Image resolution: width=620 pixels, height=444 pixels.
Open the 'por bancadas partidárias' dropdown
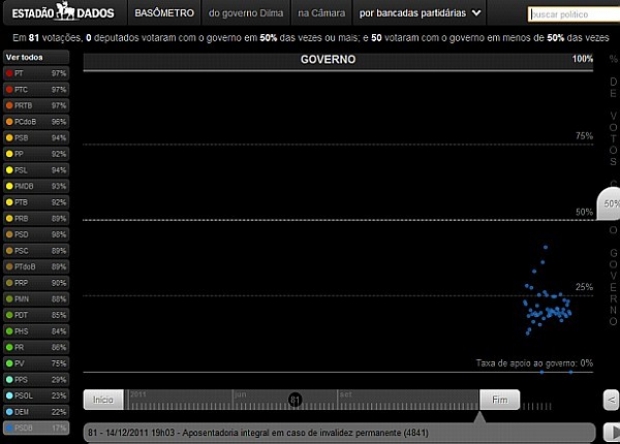click(420, 14)
